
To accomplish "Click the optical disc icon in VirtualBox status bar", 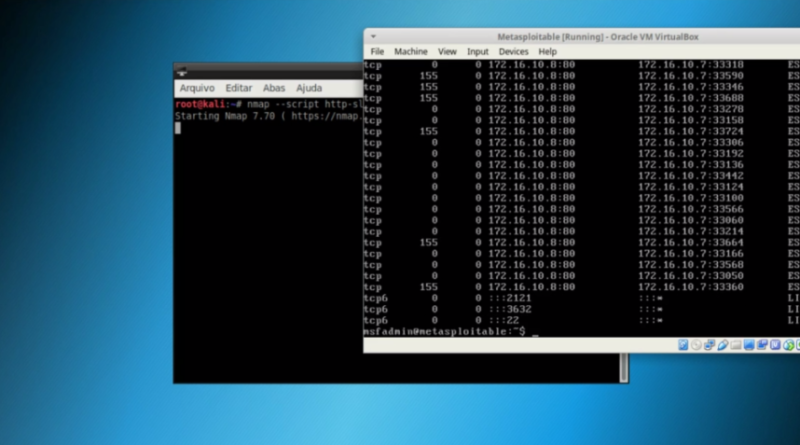I will coord(696,345).
